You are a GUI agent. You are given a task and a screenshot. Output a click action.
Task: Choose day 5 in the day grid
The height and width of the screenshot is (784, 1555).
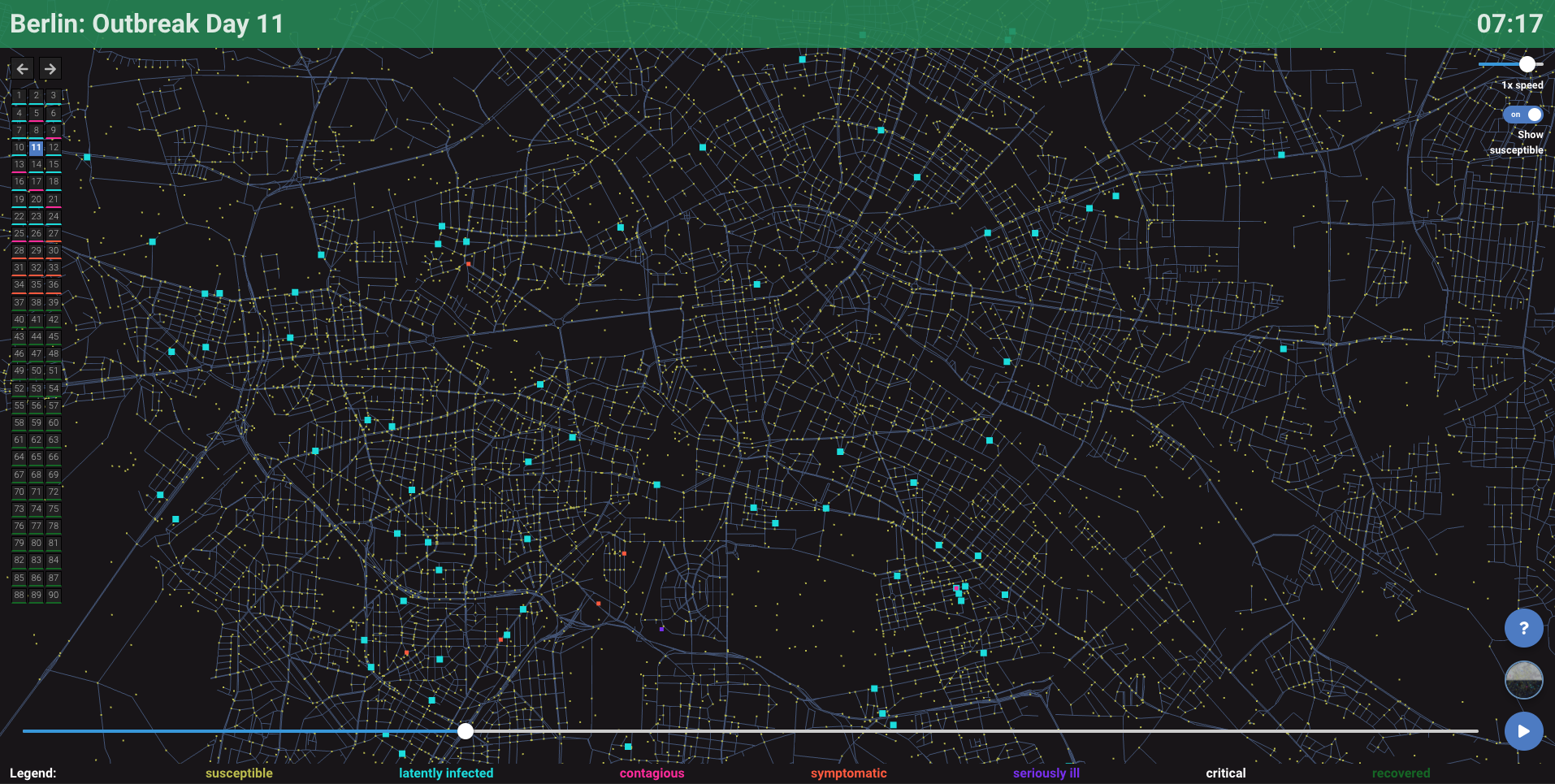[37, 113]
